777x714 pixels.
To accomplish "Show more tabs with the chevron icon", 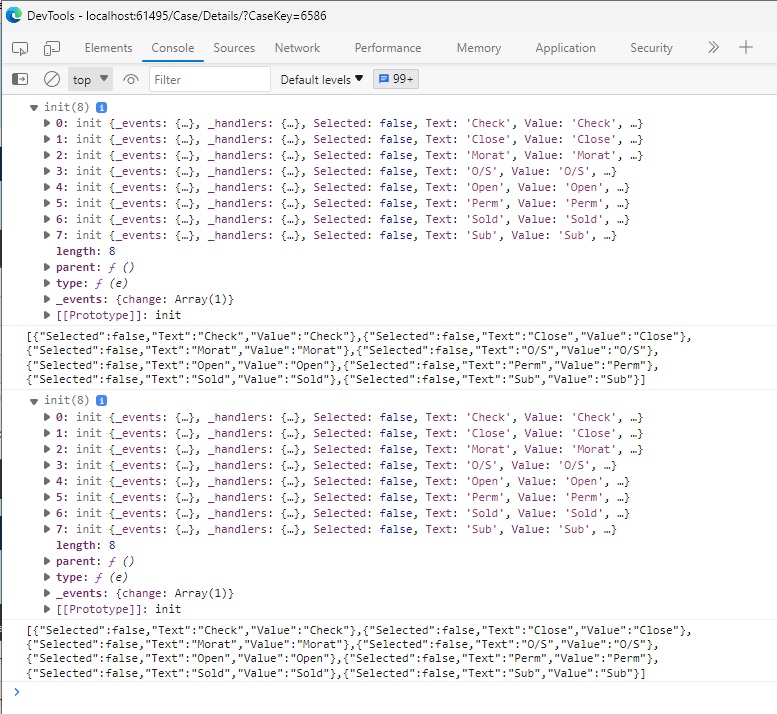I will point(713,47).
